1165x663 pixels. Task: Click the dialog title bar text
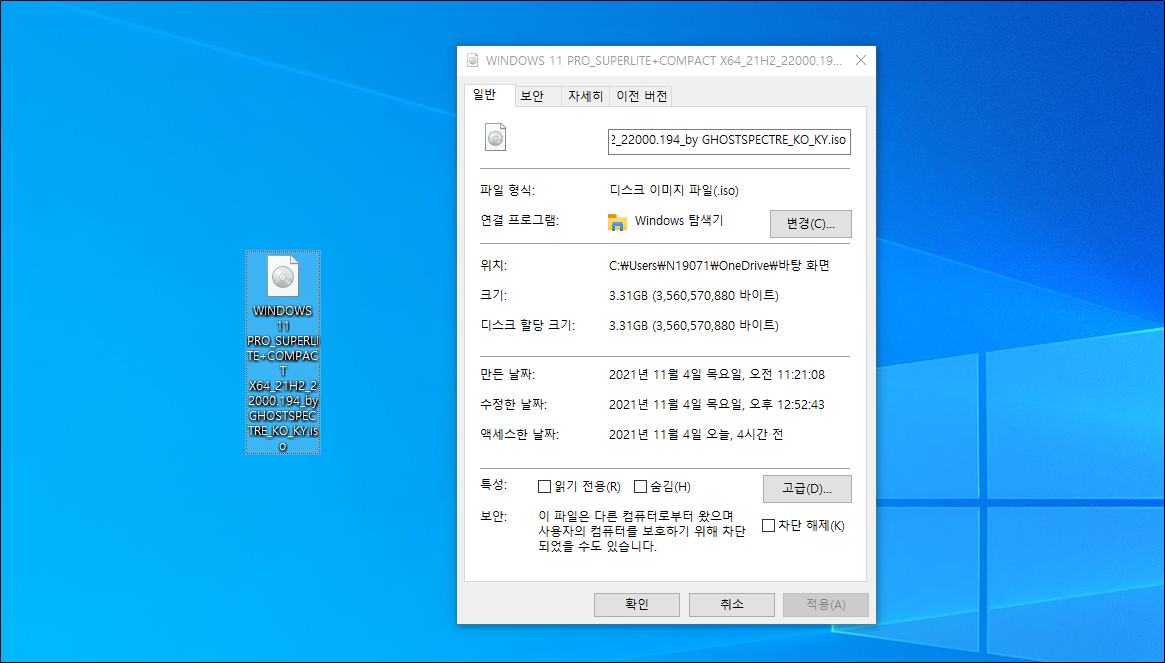click(663, 60)
